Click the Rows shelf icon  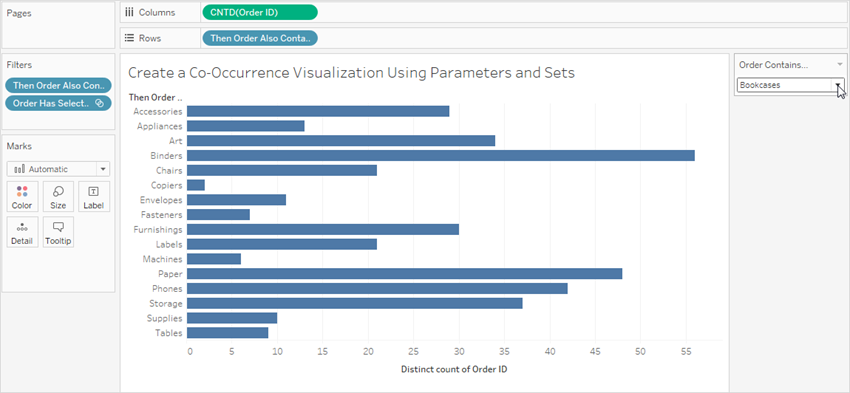pyautogui.click(x=129, y=38)
